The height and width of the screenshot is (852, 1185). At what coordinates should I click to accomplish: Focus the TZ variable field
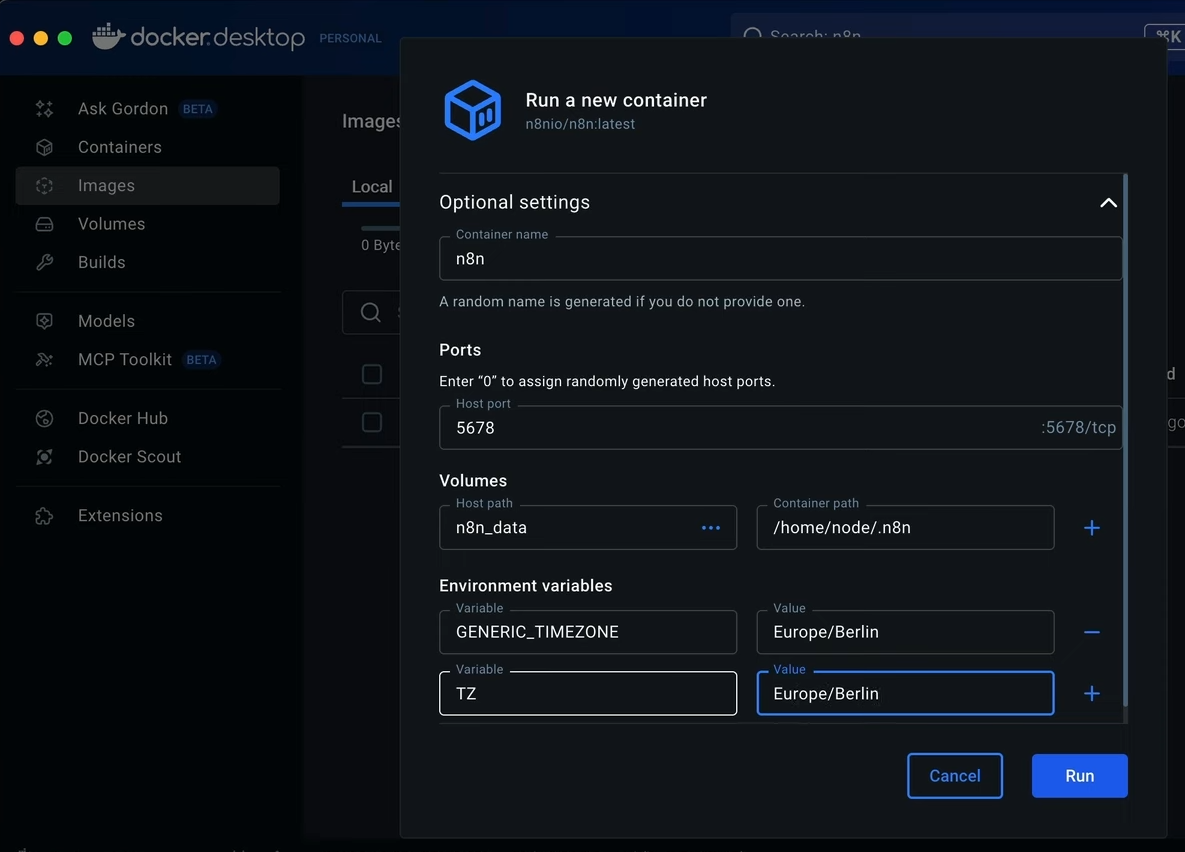tap(588, 693)
